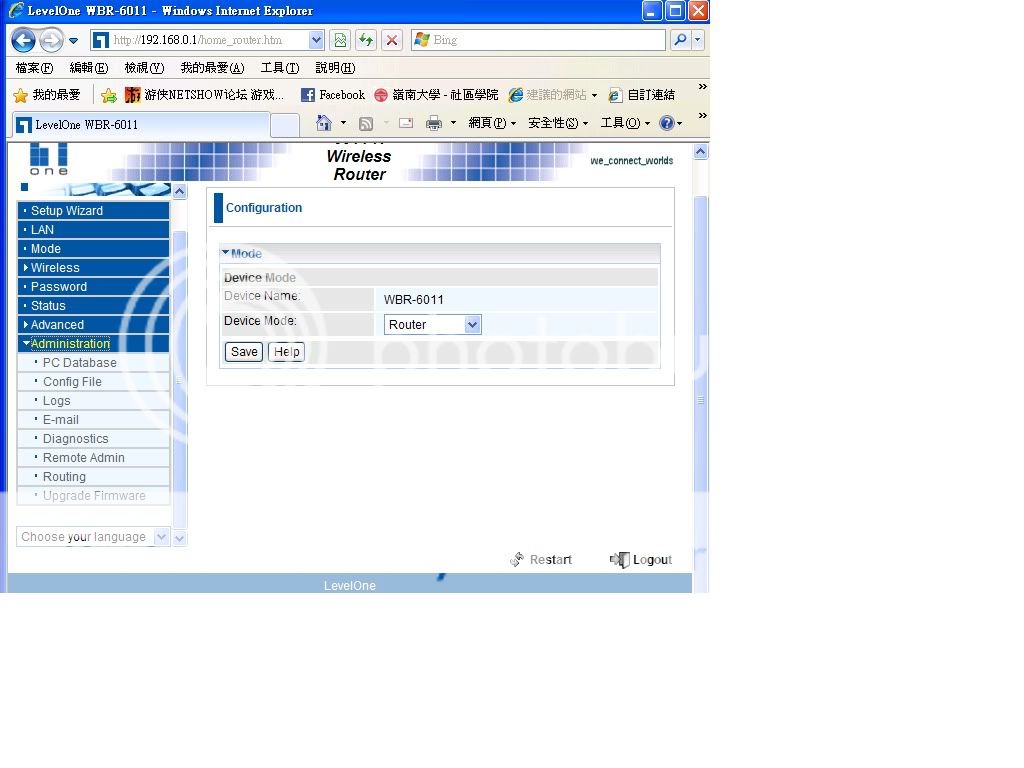The width and height of the screenshot is (1024, 768).
Task: Click the Home icon in command bar
Action: tap(323, 123)
